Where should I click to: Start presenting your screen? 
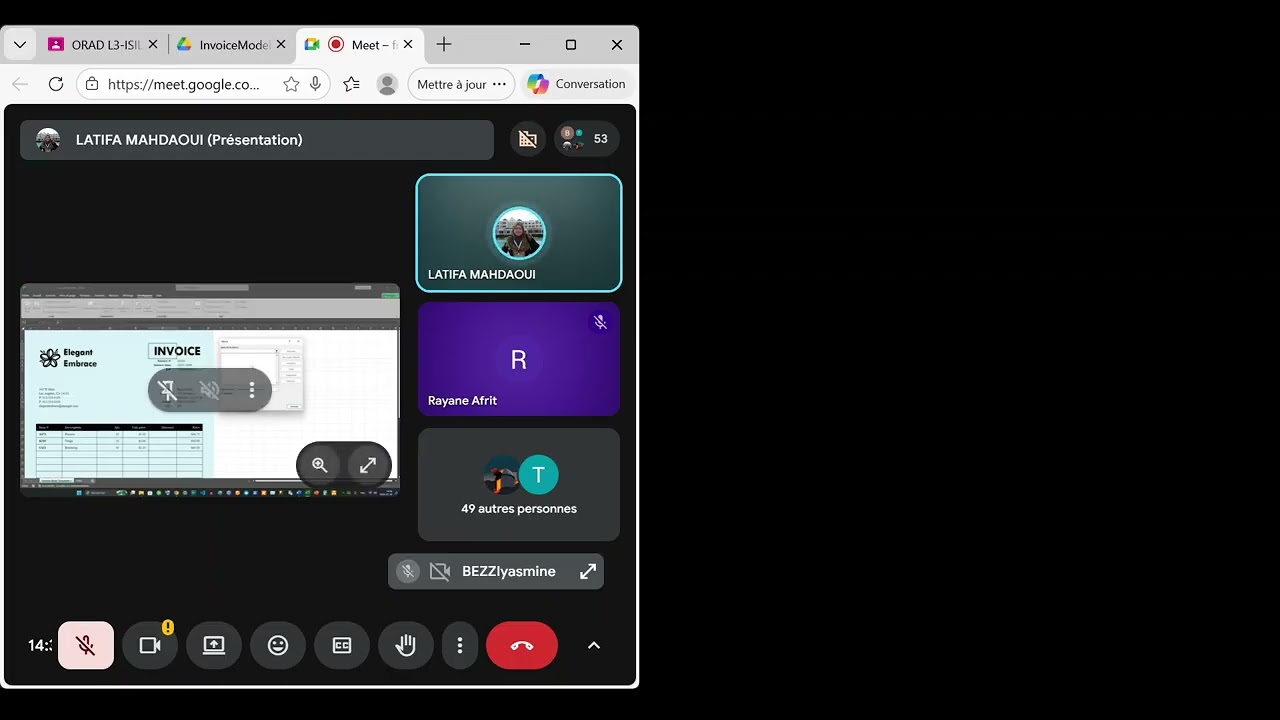tap(214, 646)
